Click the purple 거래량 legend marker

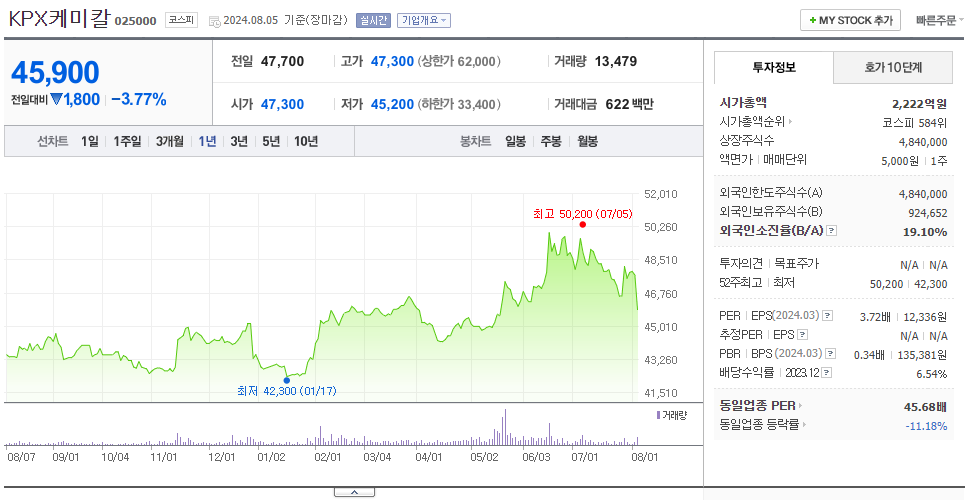point(658,415)
